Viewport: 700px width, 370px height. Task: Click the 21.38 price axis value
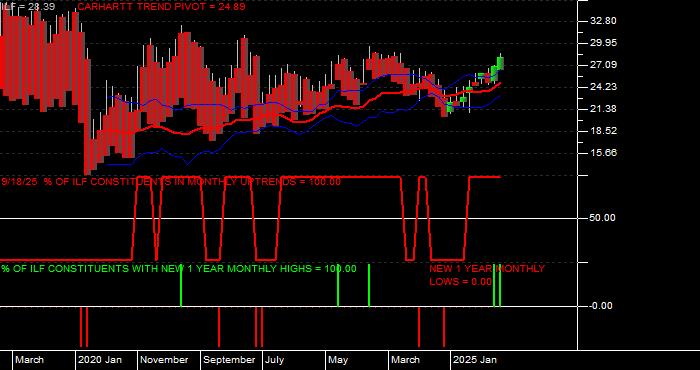603,109
